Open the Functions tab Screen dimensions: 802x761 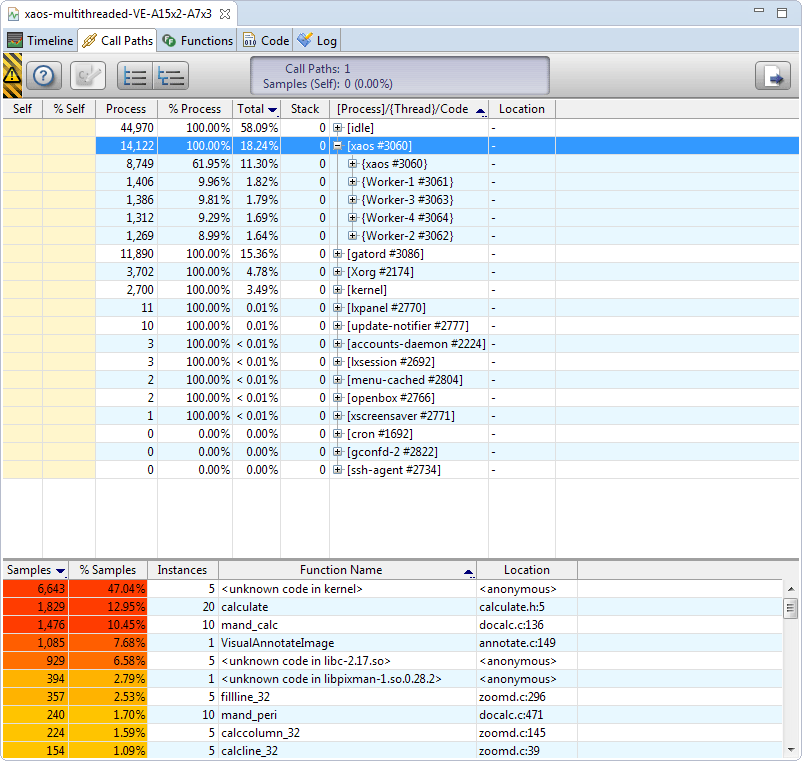(197, 40)
